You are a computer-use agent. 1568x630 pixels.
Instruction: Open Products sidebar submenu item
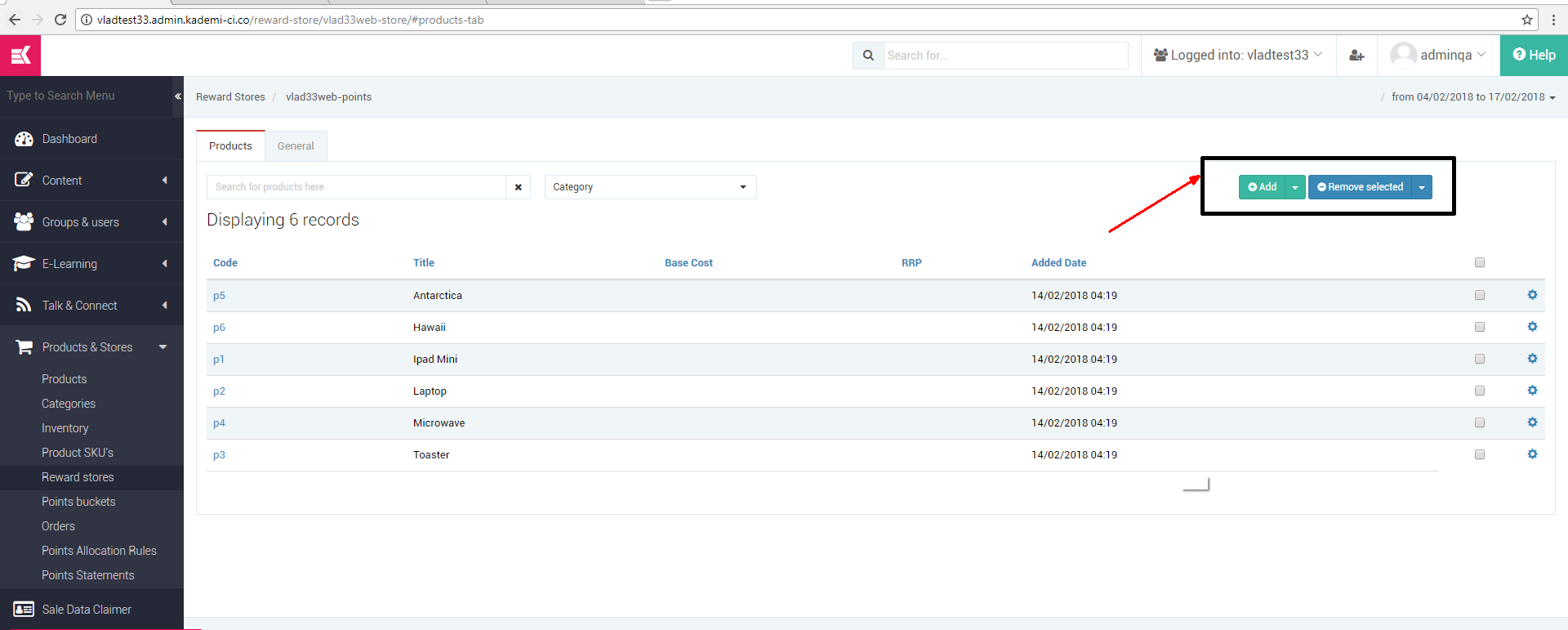point(65,379)
